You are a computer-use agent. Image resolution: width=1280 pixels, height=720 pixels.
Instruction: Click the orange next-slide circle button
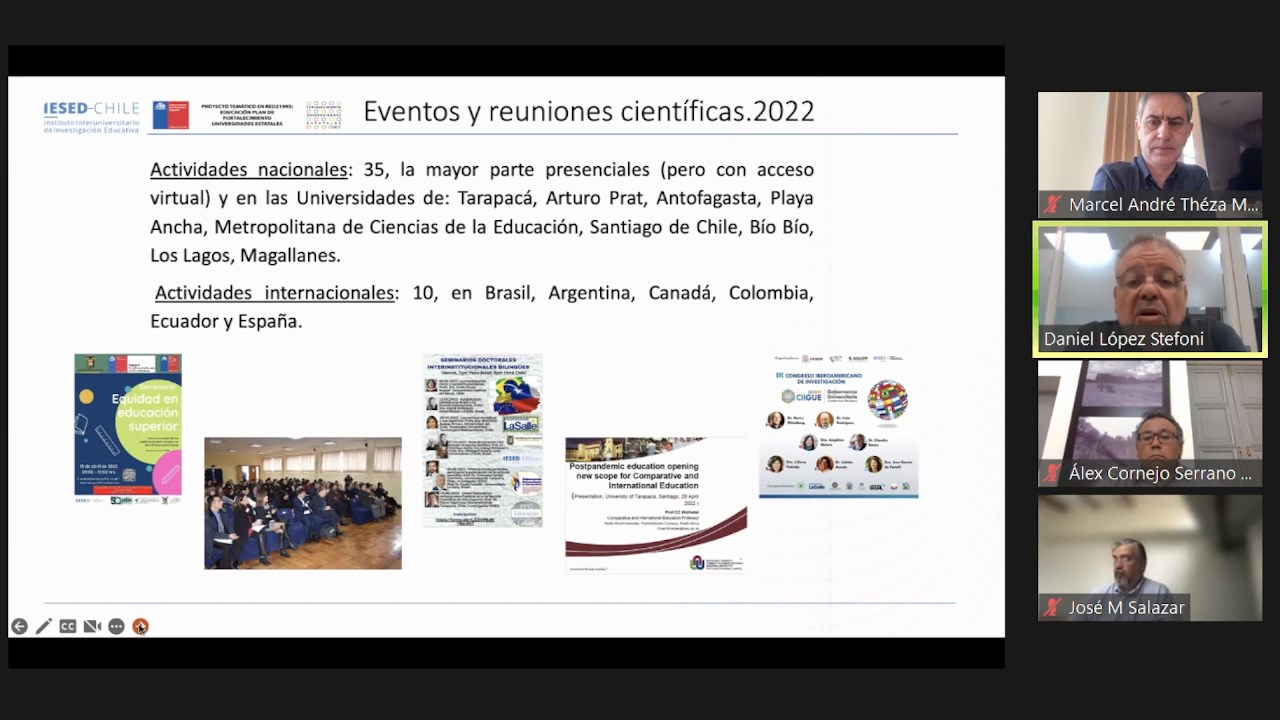point(140,627)
